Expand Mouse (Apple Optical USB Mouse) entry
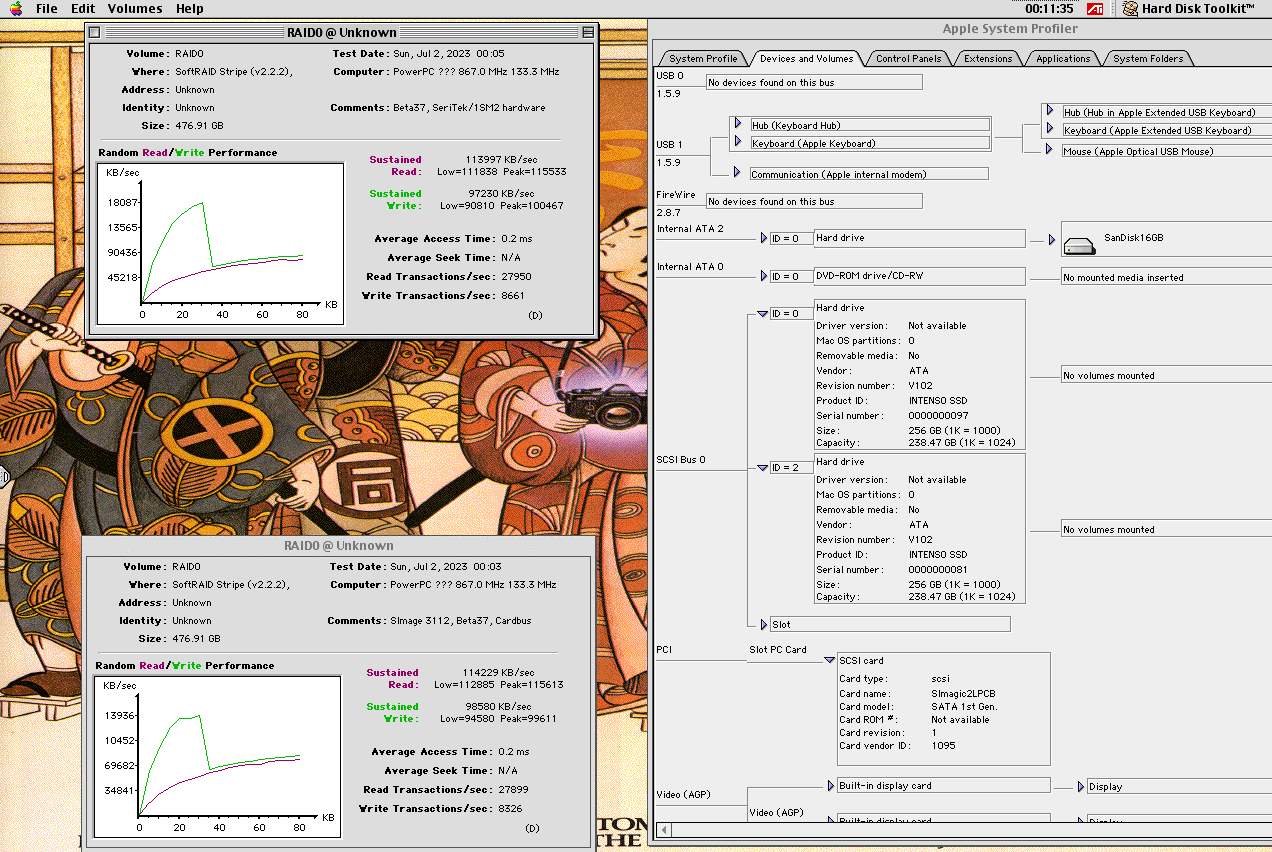This screenshot has width=1272, height=852. click(1049, 150)
